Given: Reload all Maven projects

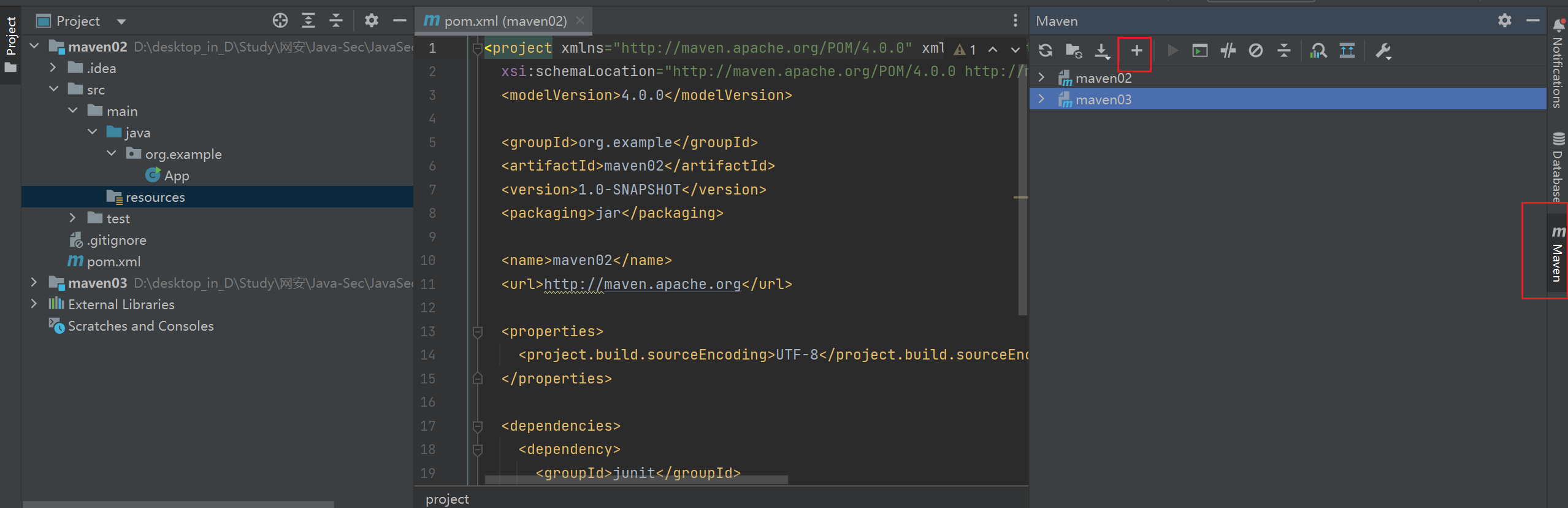Looking at the screenshot, I should [1046, 51].
